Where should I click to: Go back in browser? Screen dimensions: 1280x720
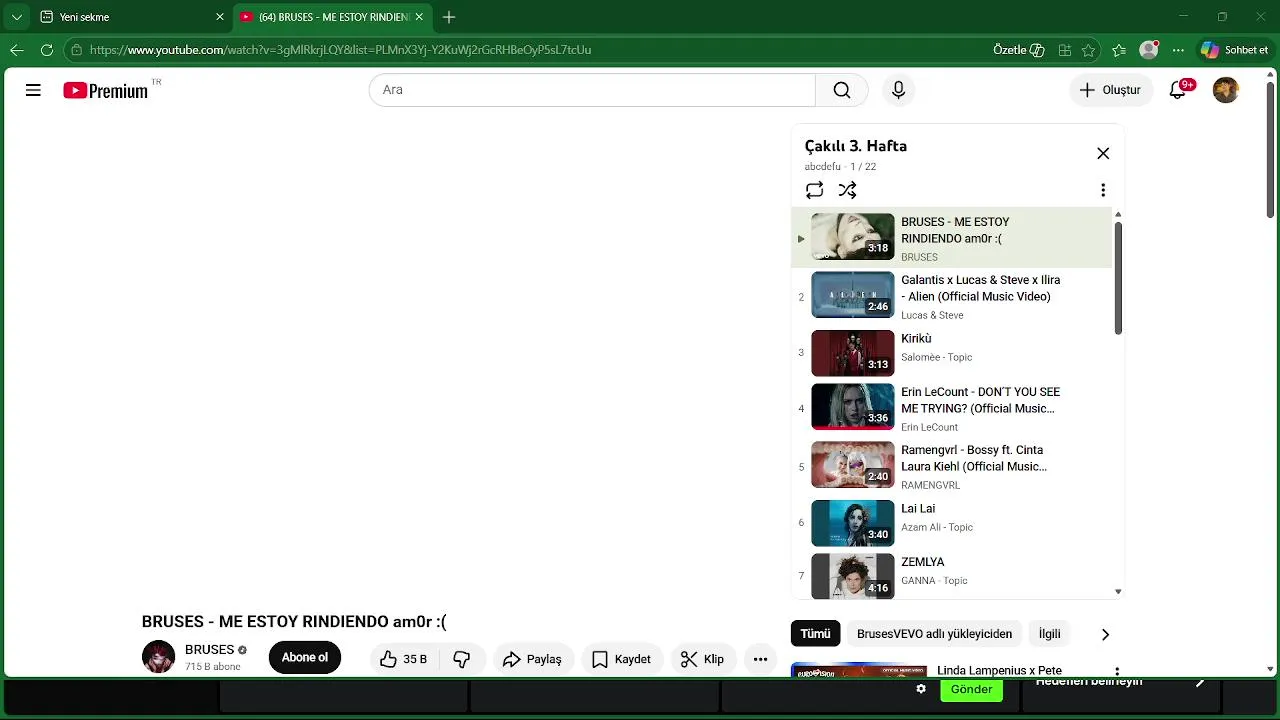click(17, 50)
